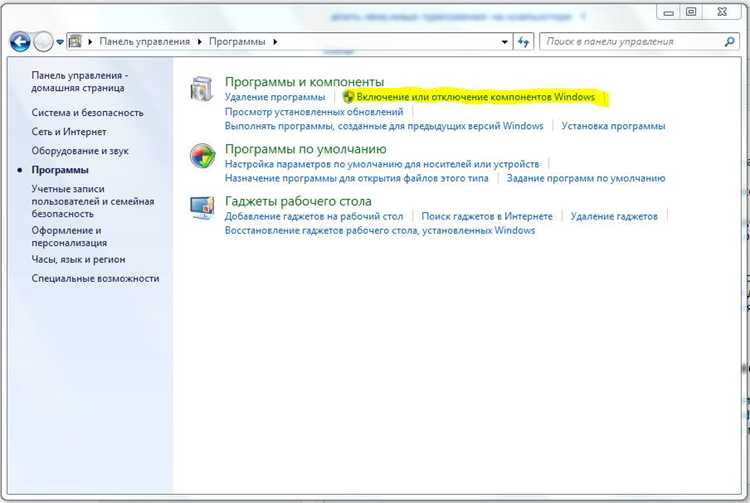Click Восстановление гаджетов рабочего стола, установленных Windows
This screenshot has height=503, width=750.
[x=380, y=231]
